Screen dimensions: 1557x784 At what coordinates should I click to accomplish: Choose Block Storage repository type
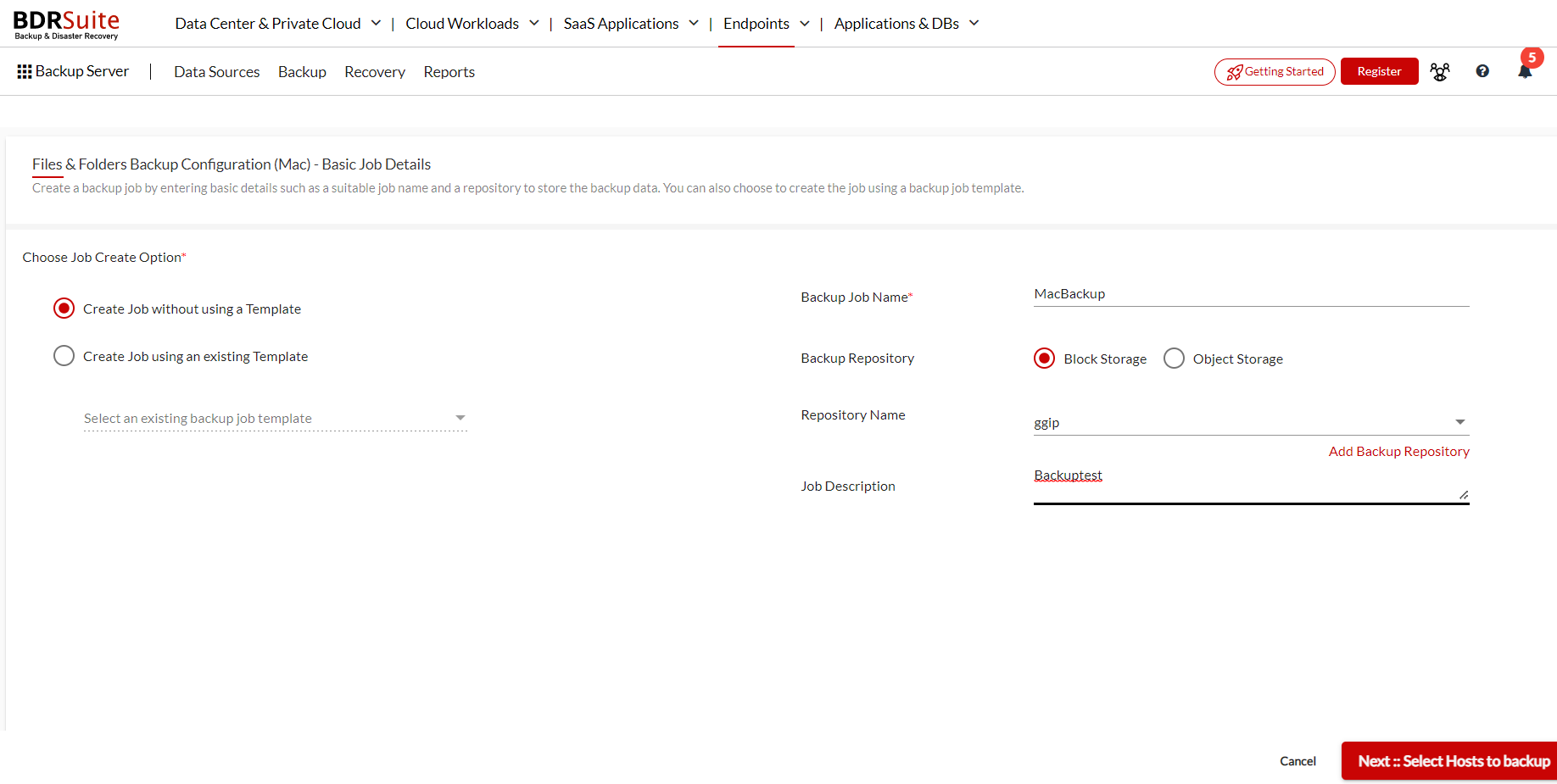coord(1045,359)
